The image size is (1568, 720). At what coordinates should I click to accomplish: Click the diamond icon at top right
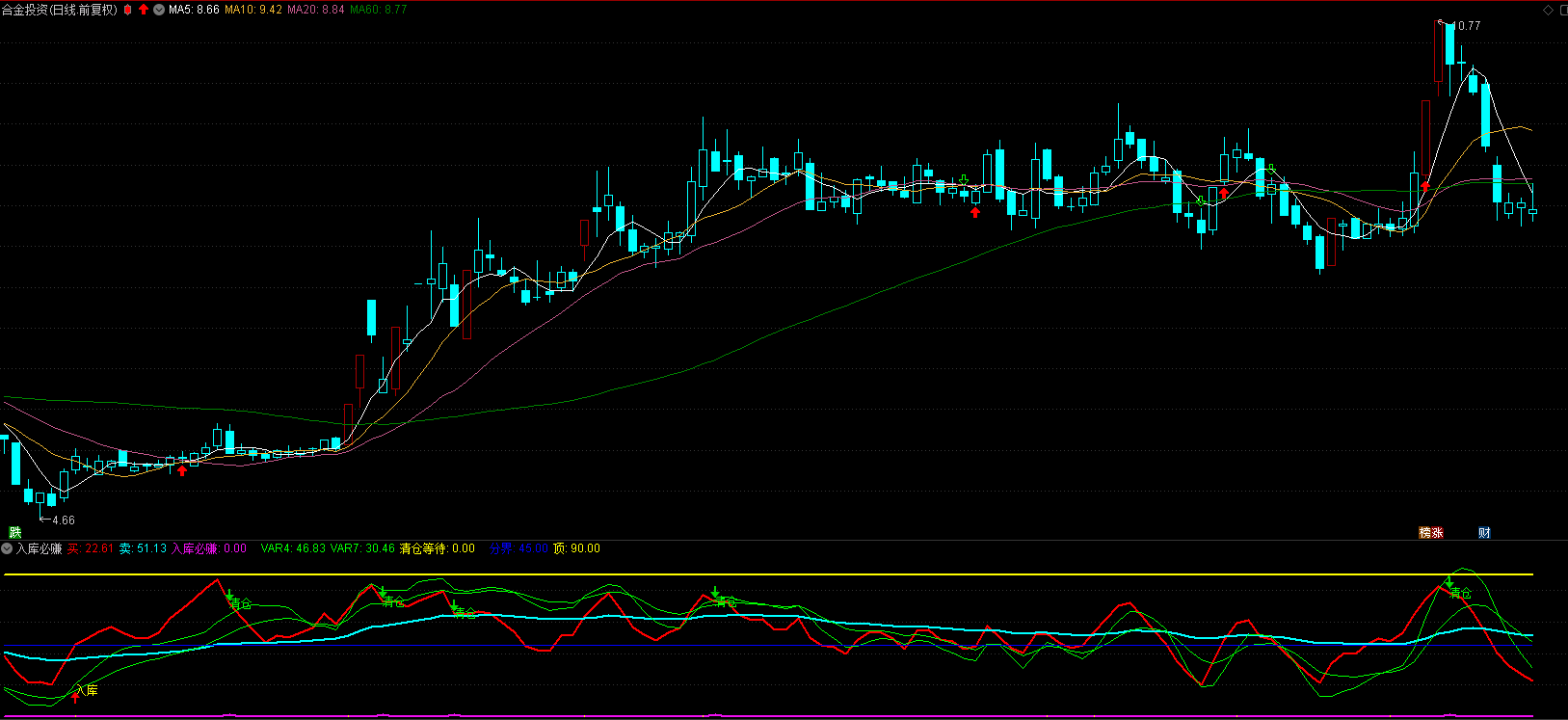(x=1549, y=10)
